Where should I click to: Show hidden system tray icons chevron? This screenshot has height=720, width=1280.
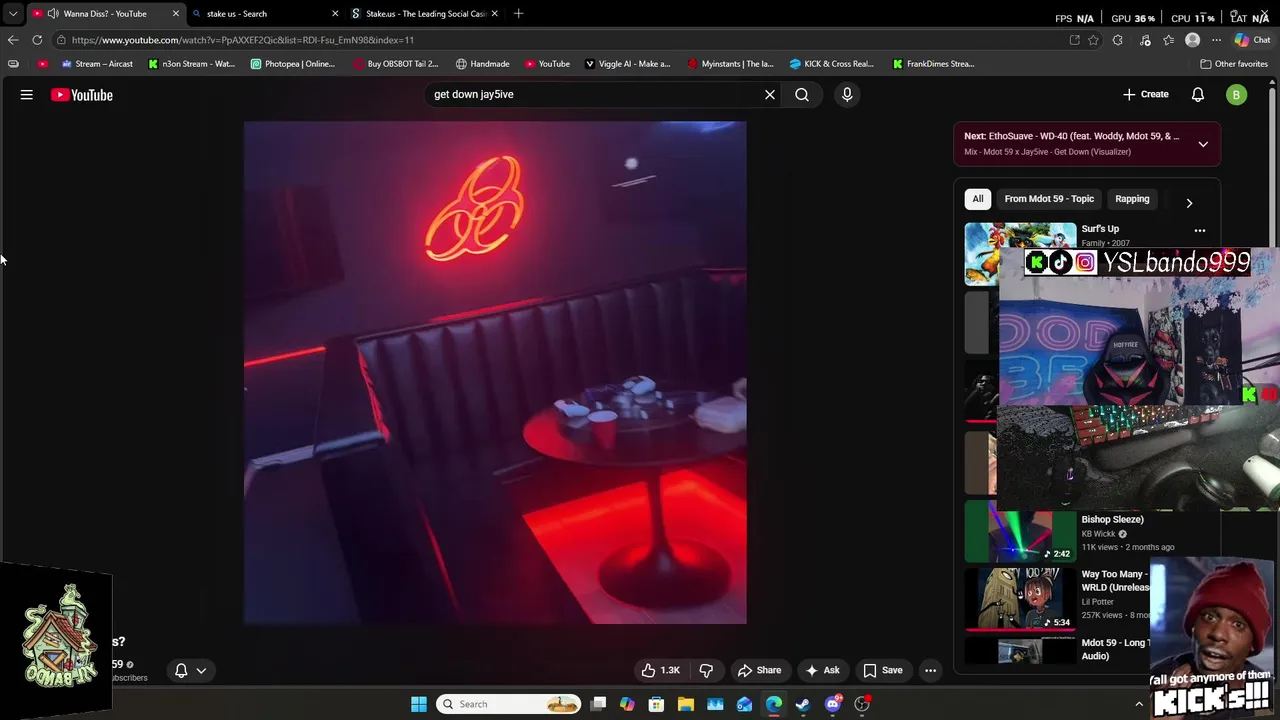click(x=1139, y=704)
